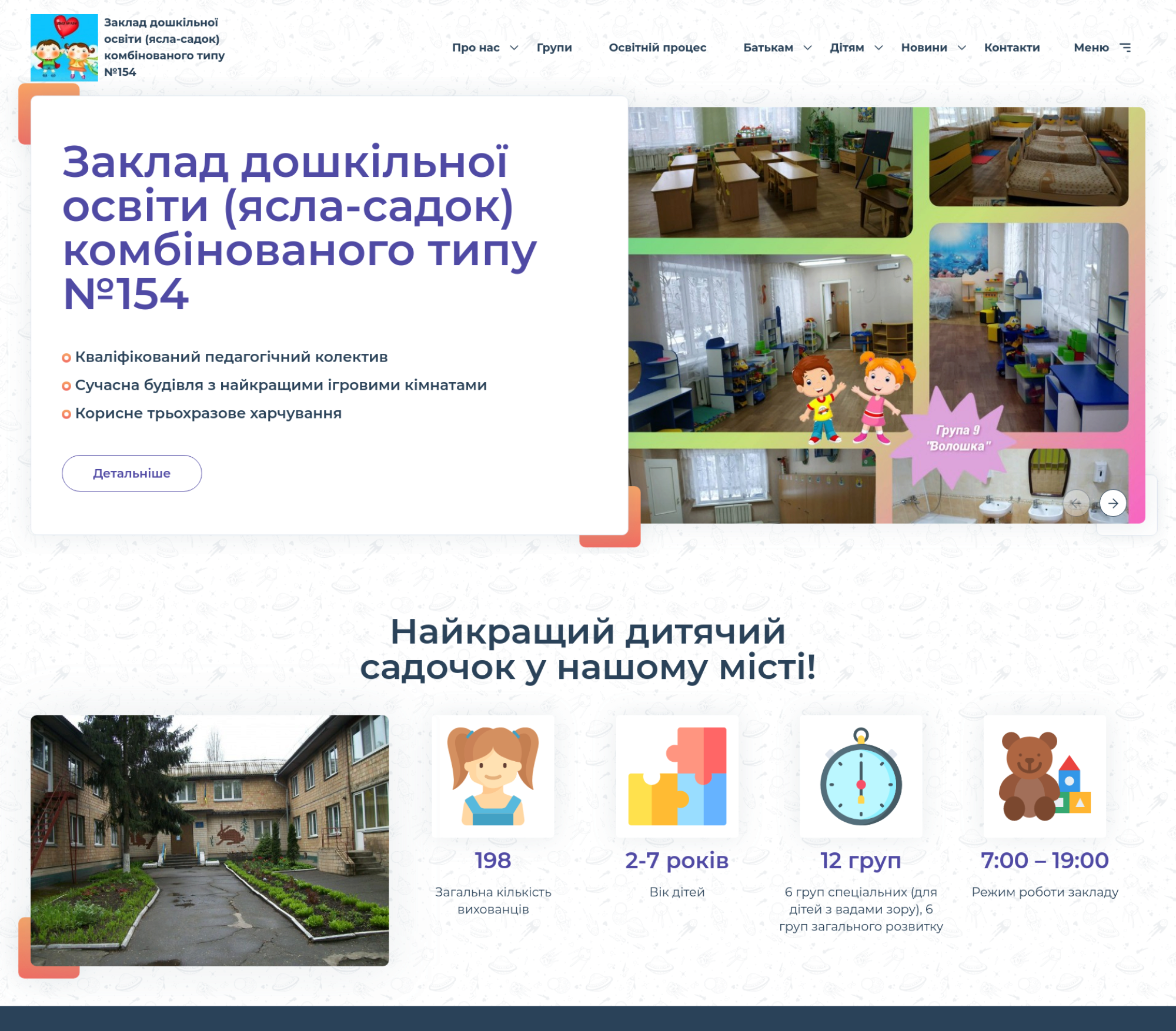
Task: Click the colorful puzzle pieces icon
Action: pyautogui.click(x=677, y=776)
